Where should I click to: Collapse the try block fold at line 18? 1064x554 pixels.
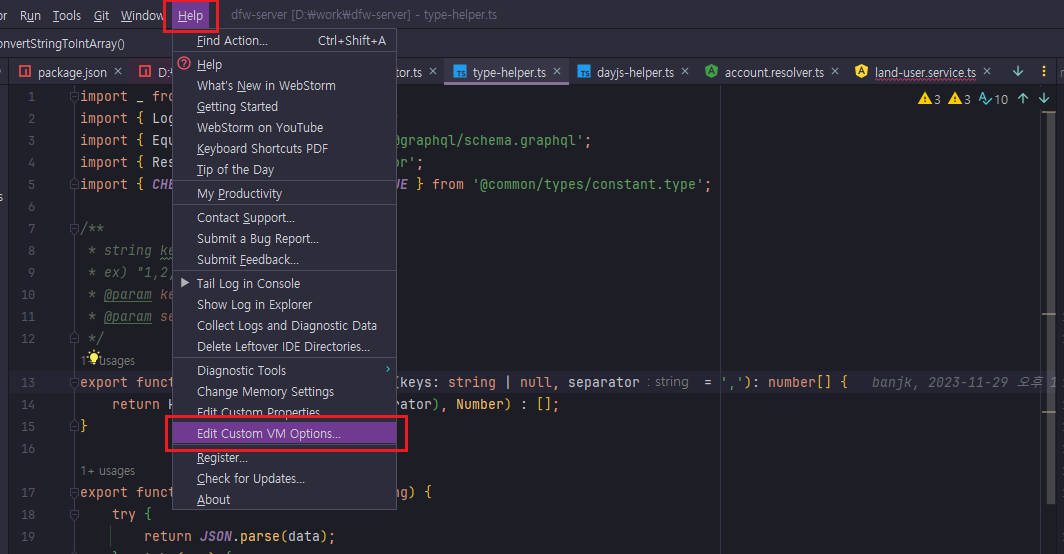coord(74,515)
